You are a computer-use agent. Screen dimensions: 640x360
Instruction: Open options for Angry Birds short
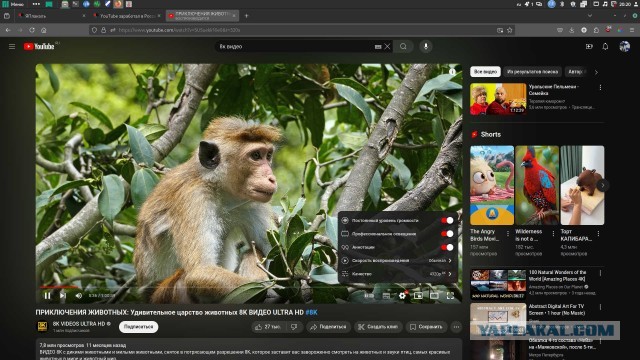[x=508, y=234]
